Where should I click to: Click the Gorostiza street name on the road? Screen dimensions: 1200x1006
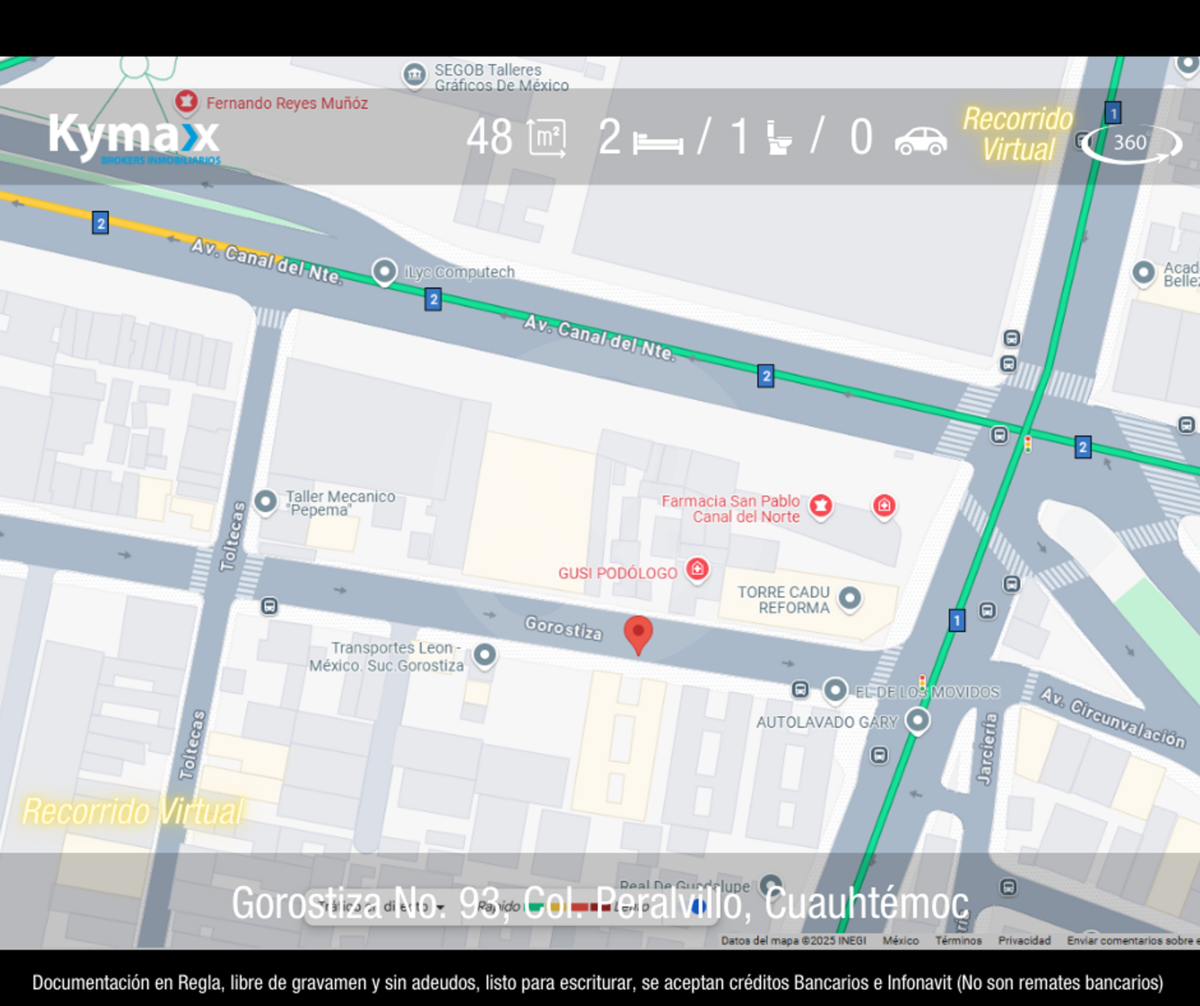(x=565, y=627)
